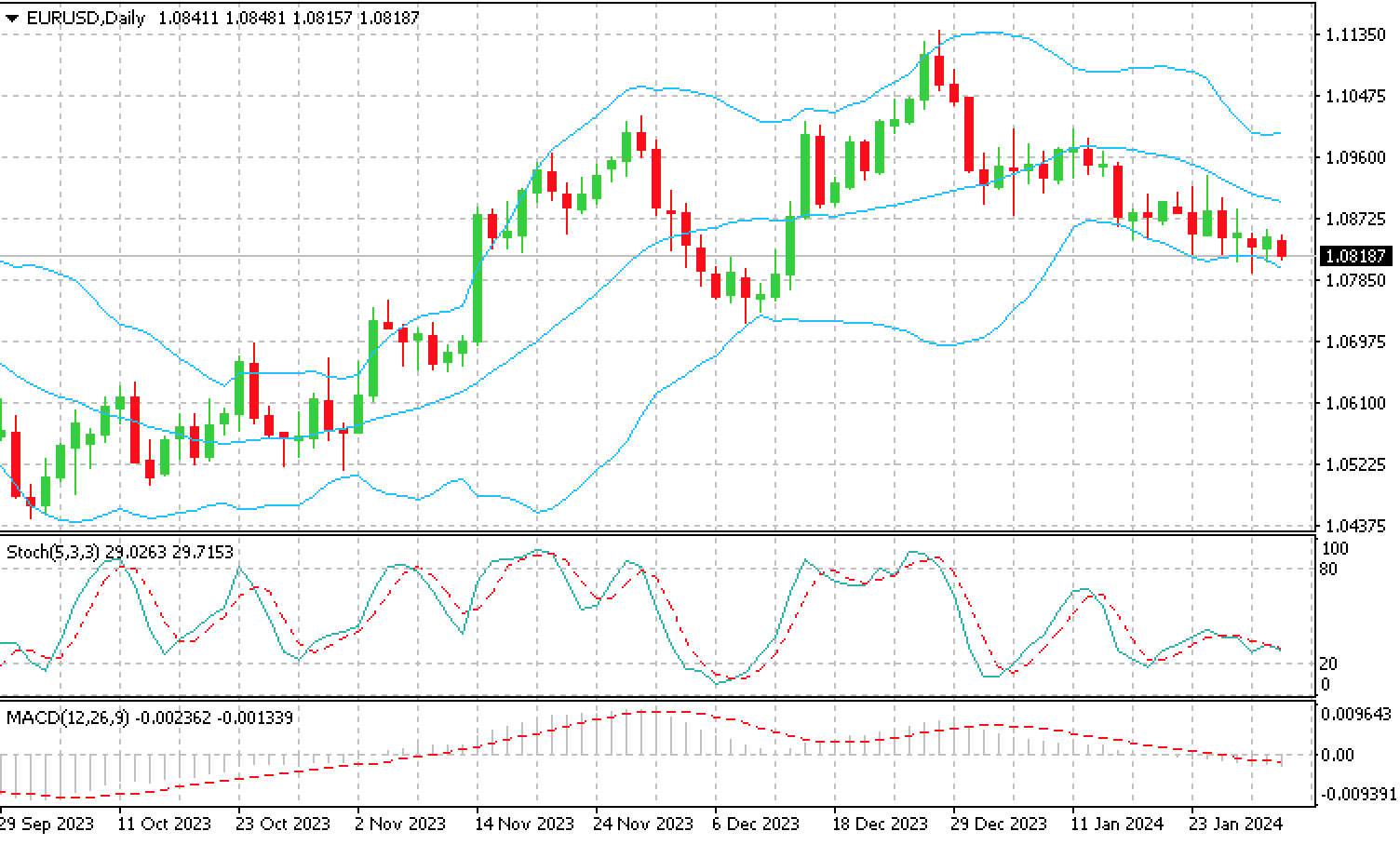Click the MACD 0.009643 scale label
1400x845 pixels.
[x=1356, y=714]
